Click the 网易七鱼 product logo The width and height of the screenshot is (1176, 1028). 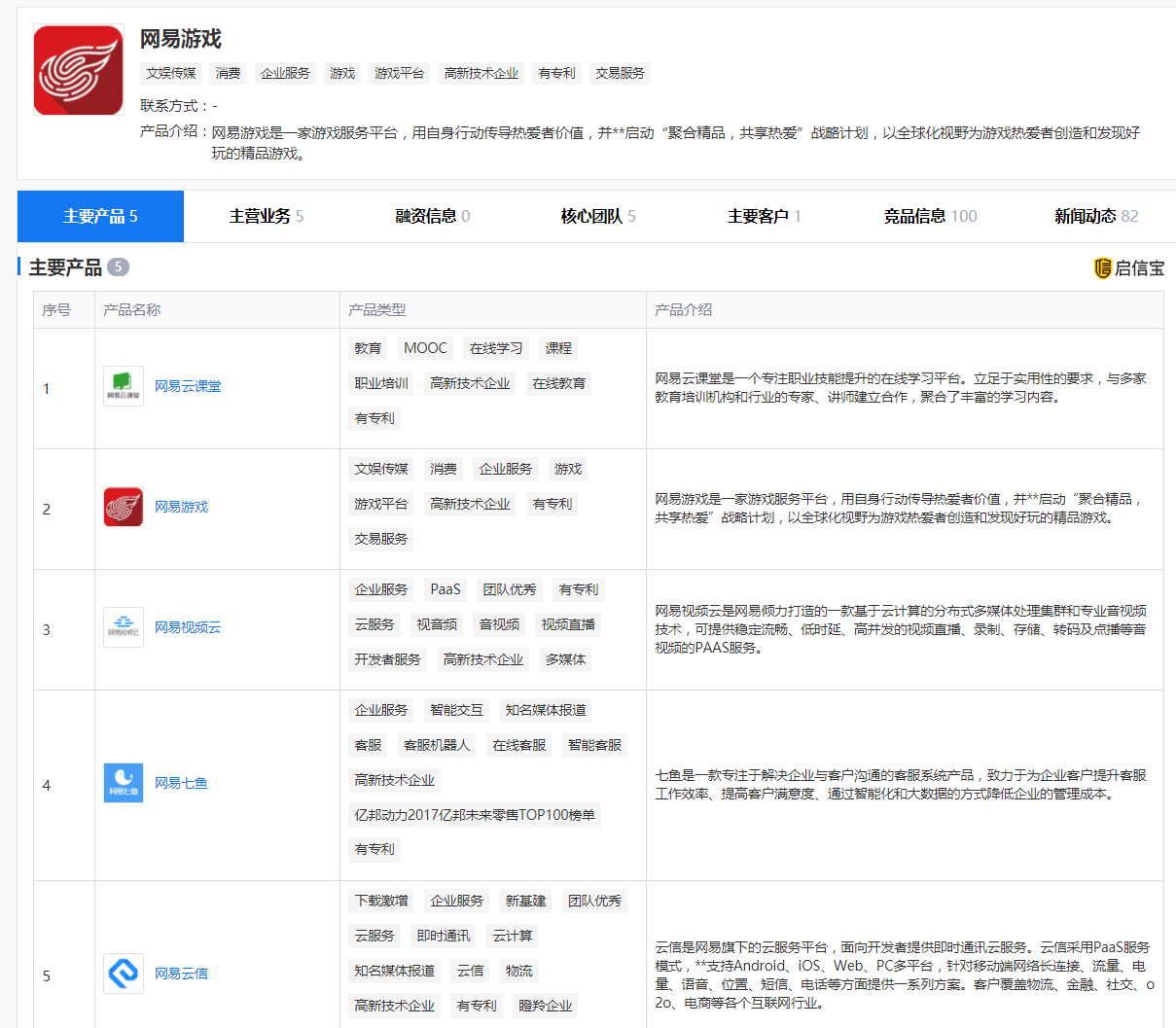[124, 783]
